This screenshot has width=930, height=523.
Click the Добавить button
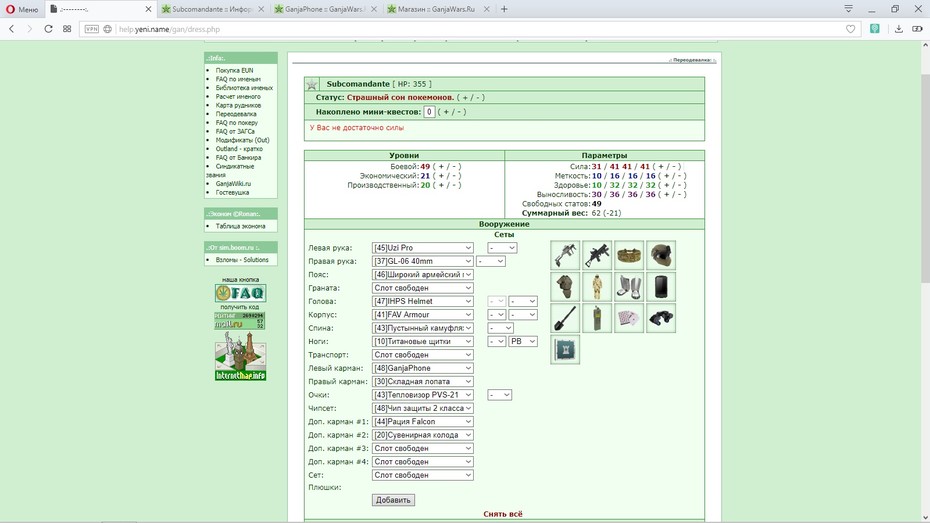393,500
